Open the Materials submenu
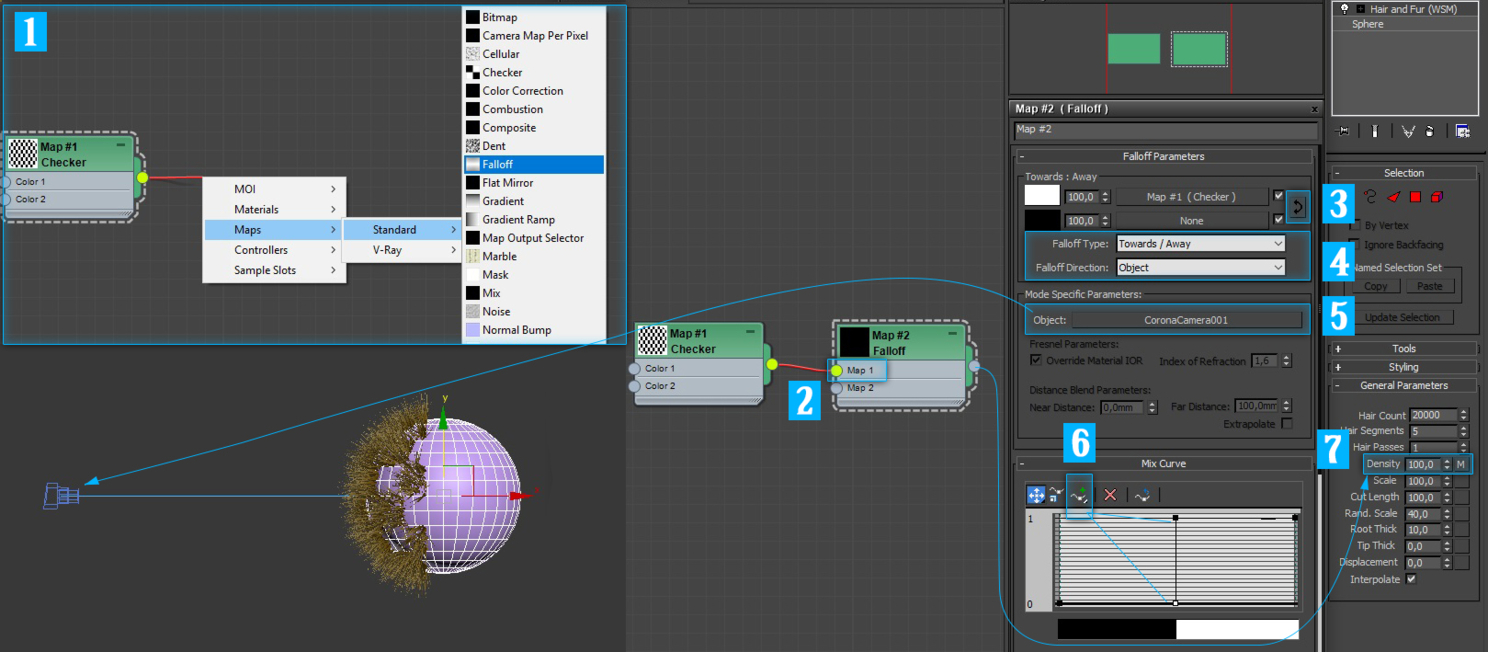The height and width of the screenshot is (652, 1488). pos(275,209)
